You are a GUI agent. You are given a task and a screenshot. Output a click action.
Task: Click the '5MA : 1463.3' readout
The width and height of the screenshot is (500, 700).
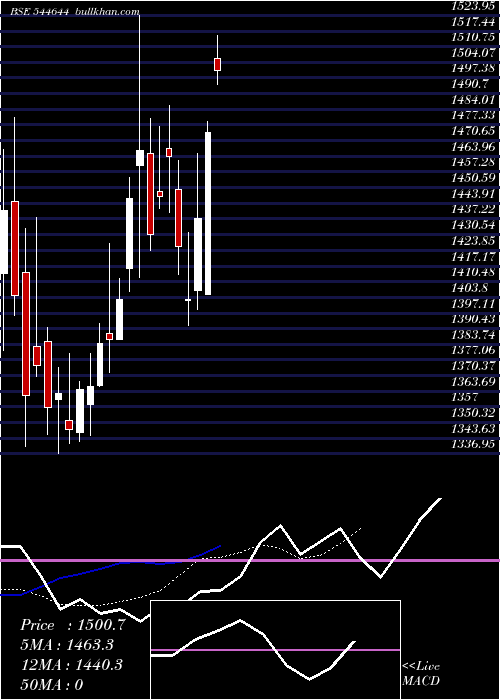click(67, 645)
